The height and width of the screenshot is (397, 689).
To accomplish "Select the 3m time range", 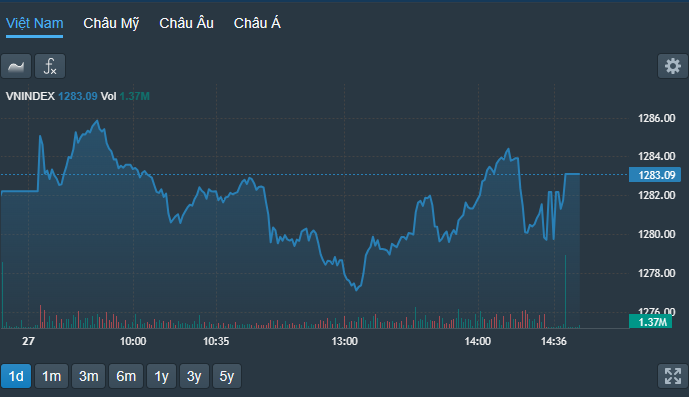I will [88, 376].
